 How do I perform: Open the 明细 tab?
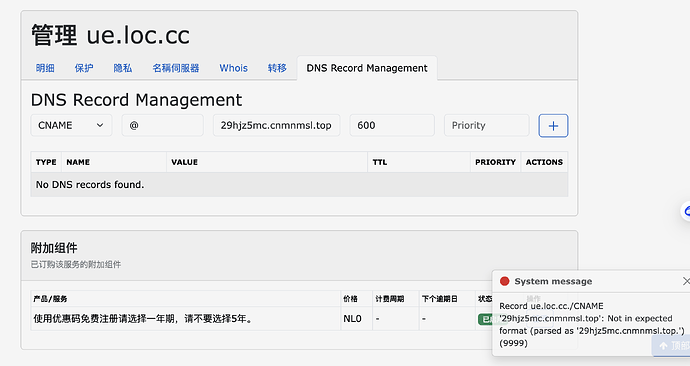pos(45,68)
